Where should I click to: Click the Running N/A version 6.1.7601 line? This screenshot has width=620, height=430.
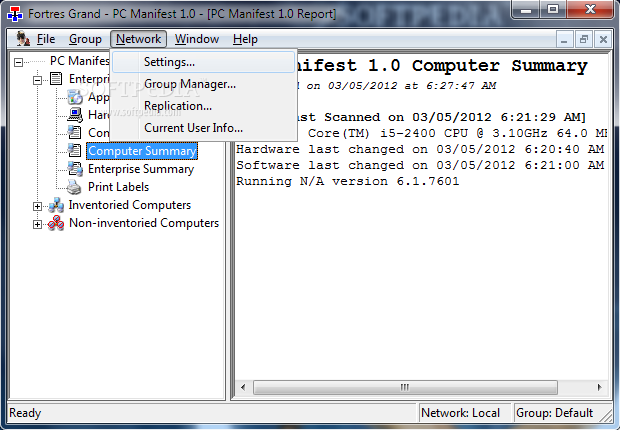click(x=348, y=181)
